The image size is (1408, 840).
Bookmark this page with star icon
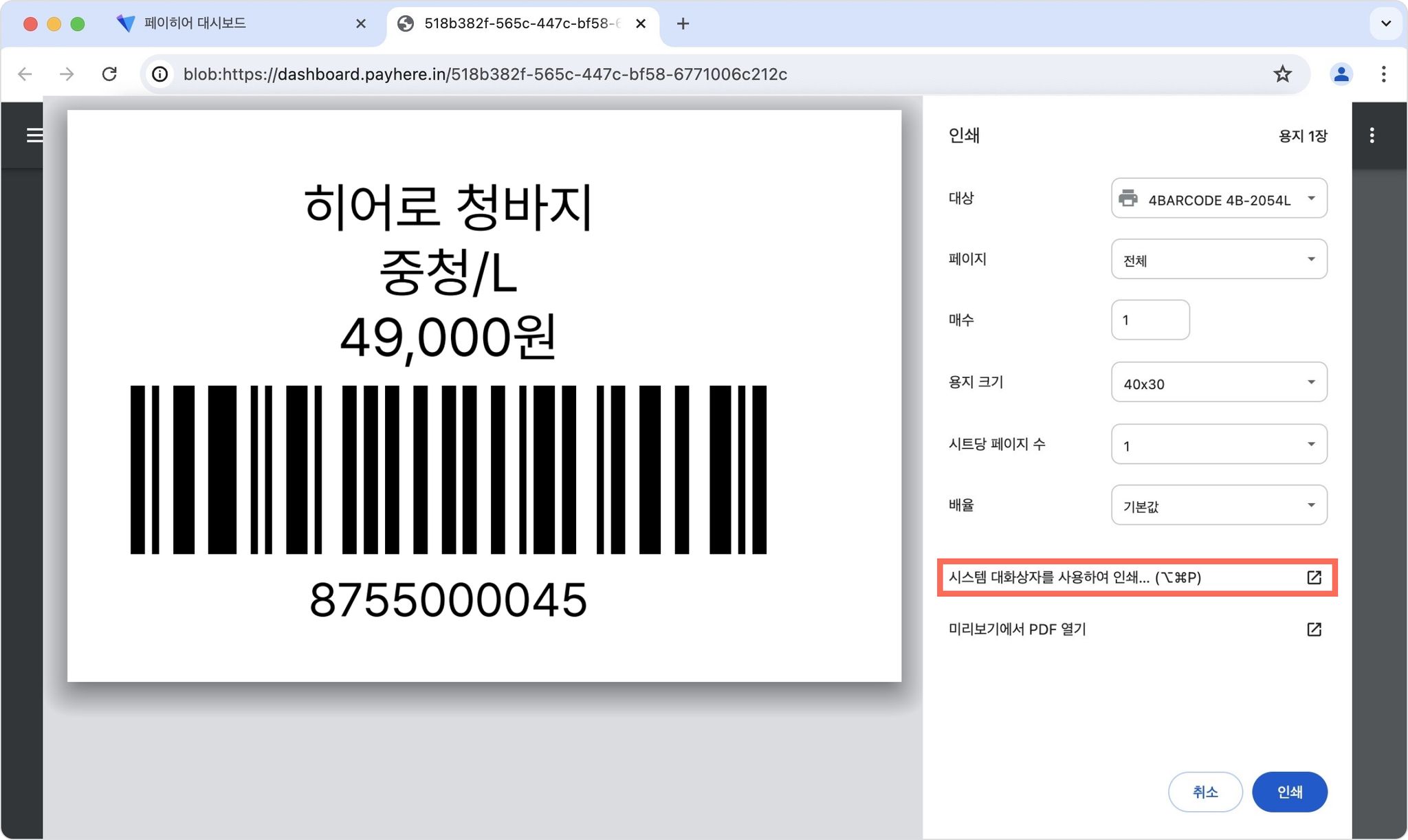click(1282, 74)
